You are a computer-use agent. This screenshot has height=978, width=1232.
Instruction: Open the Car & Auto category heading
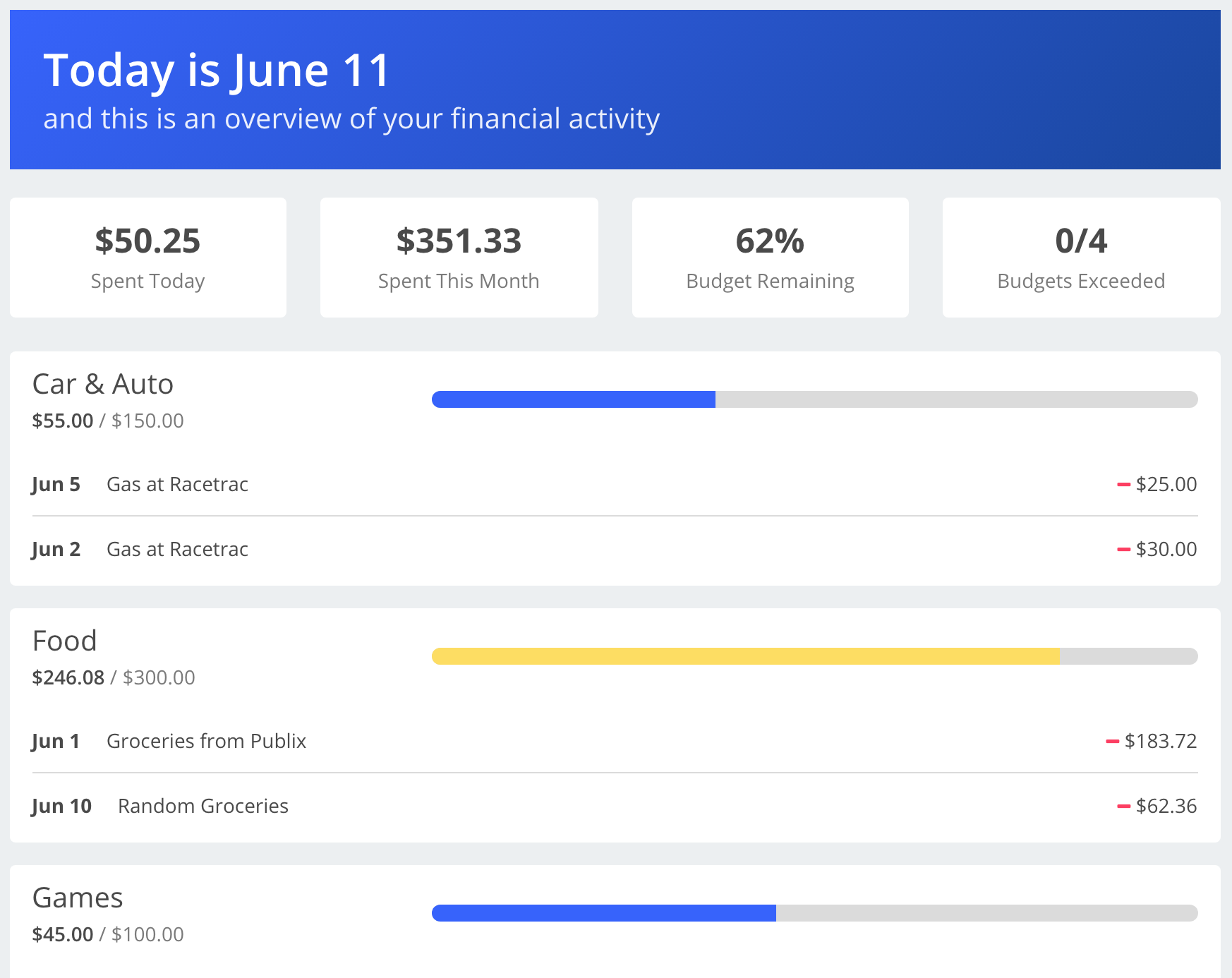[103, 385]
